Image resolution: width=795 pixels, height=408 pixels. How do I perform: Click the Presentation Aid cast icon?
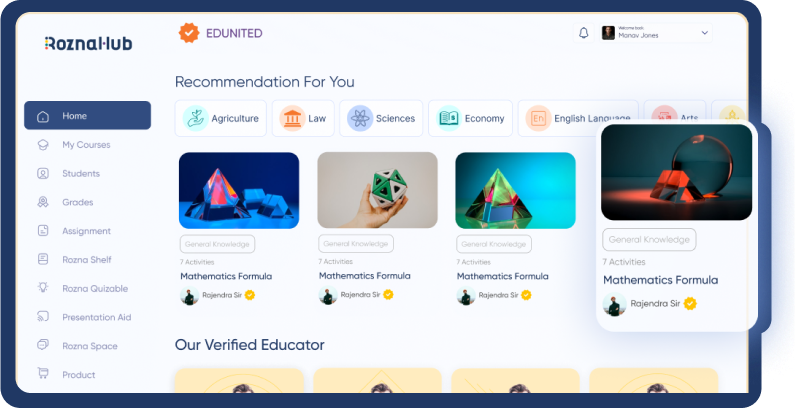[x=43, y=317]
